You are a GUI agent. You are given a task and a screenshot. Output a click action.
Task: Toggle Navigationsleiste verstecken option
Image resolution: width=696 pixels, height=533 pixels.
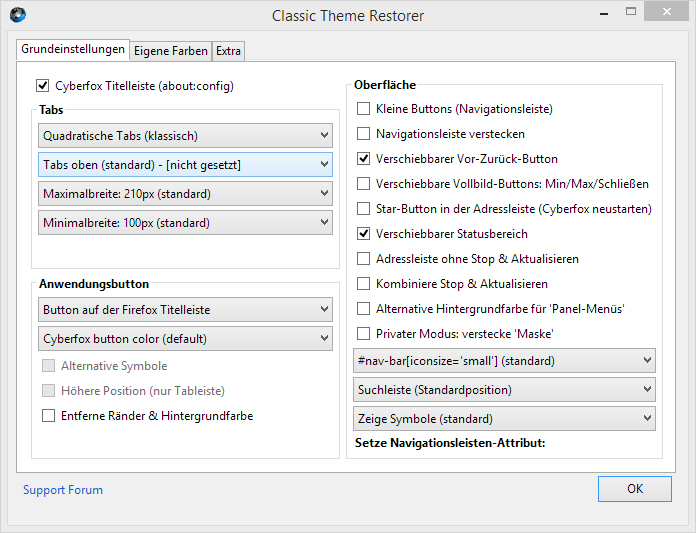click(364, 134)
